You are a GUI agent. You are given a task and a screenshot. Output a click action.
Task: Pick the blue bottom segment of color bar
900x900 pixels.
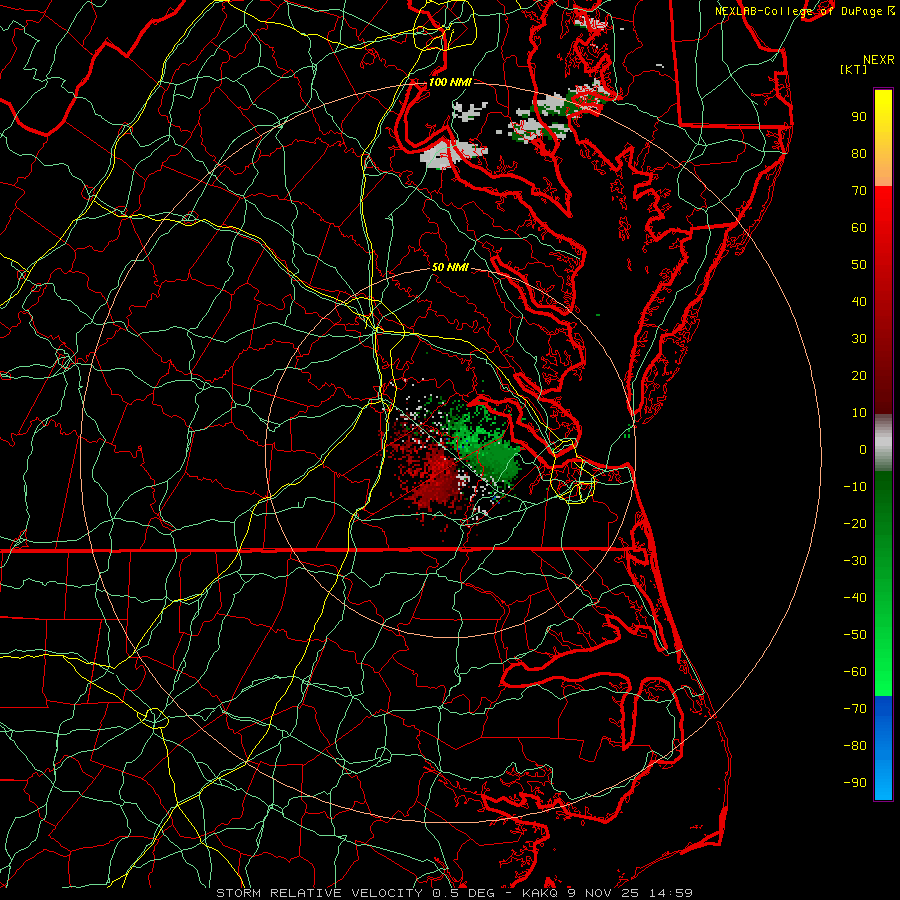point(883,748)
